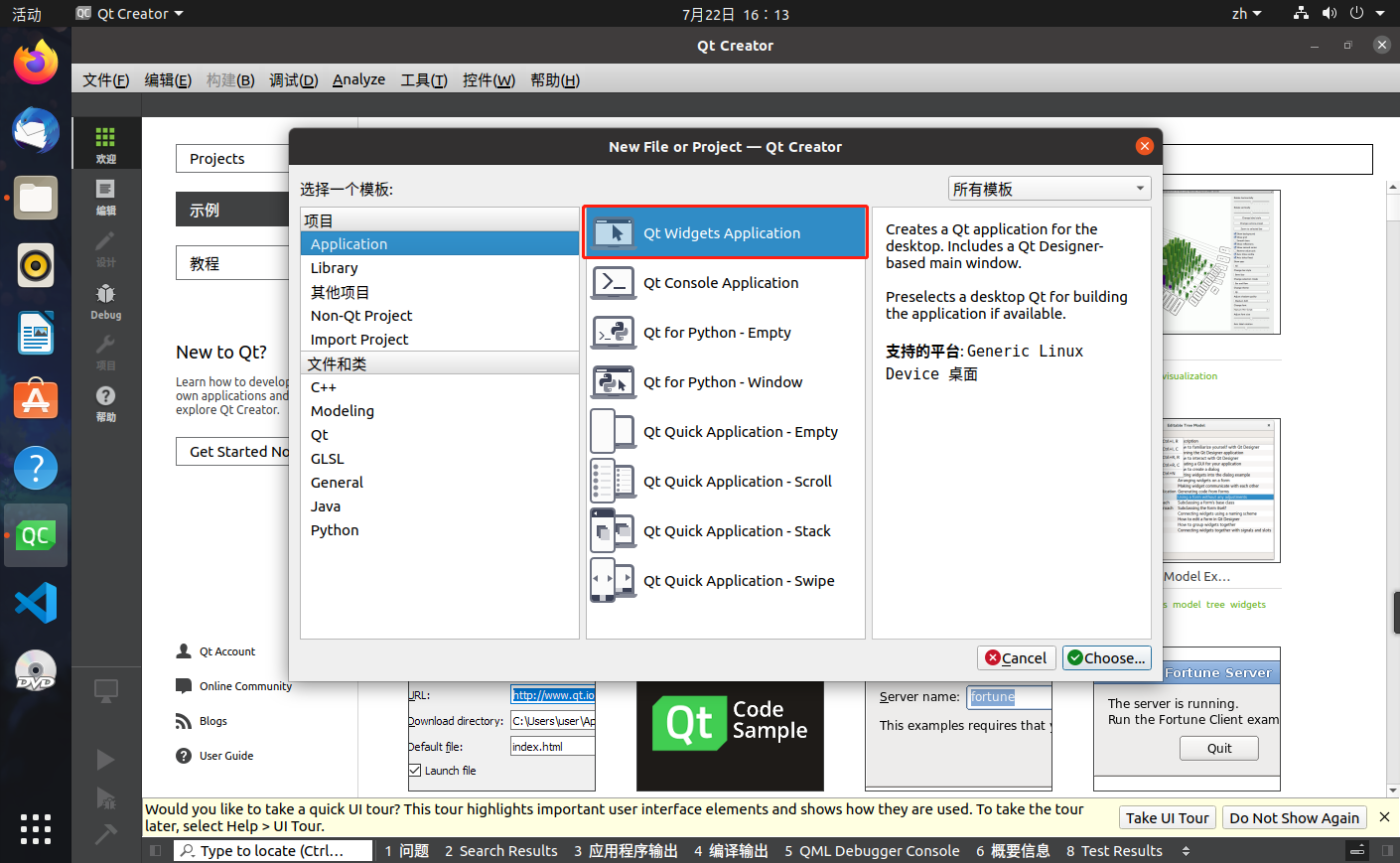The width and height of the screenshot is (1400, 863).
Task: Open the Qt Creator app menu dropdown
Action: 130,14
